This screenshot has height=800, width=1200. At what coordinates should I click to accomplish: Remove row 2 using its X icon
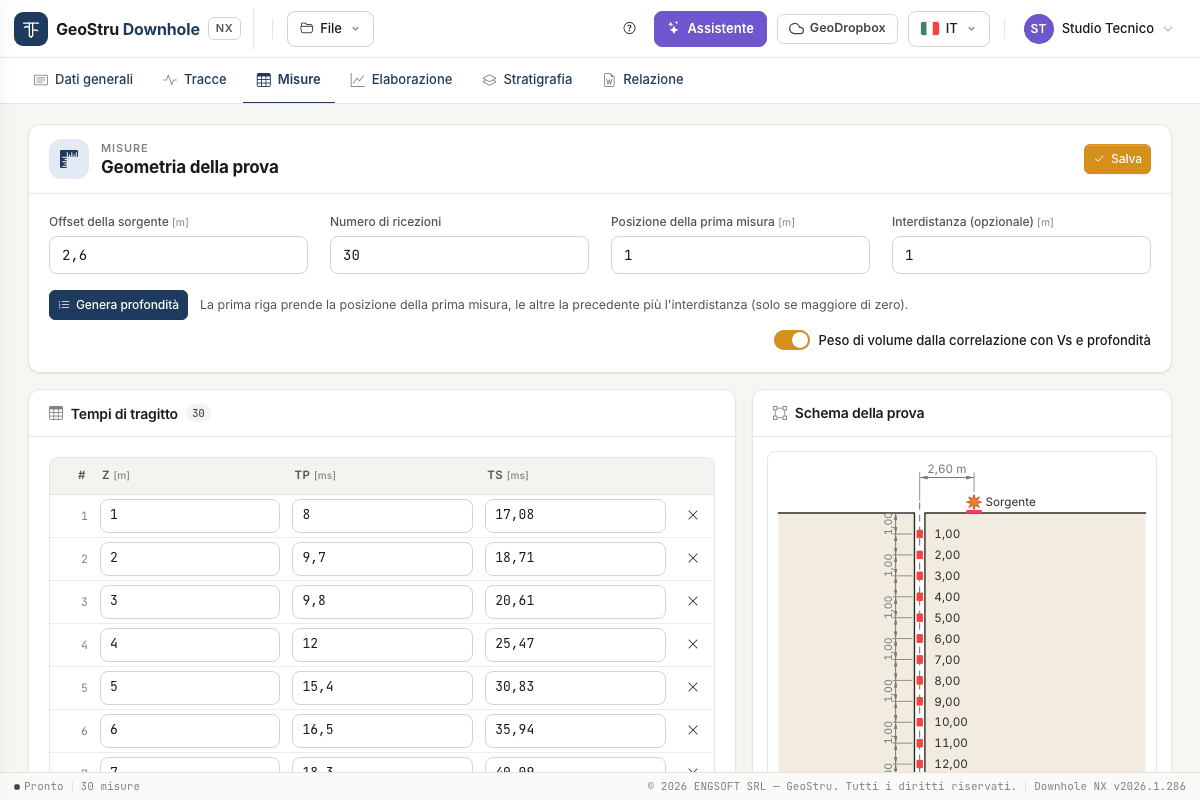(x=693, y=559)
